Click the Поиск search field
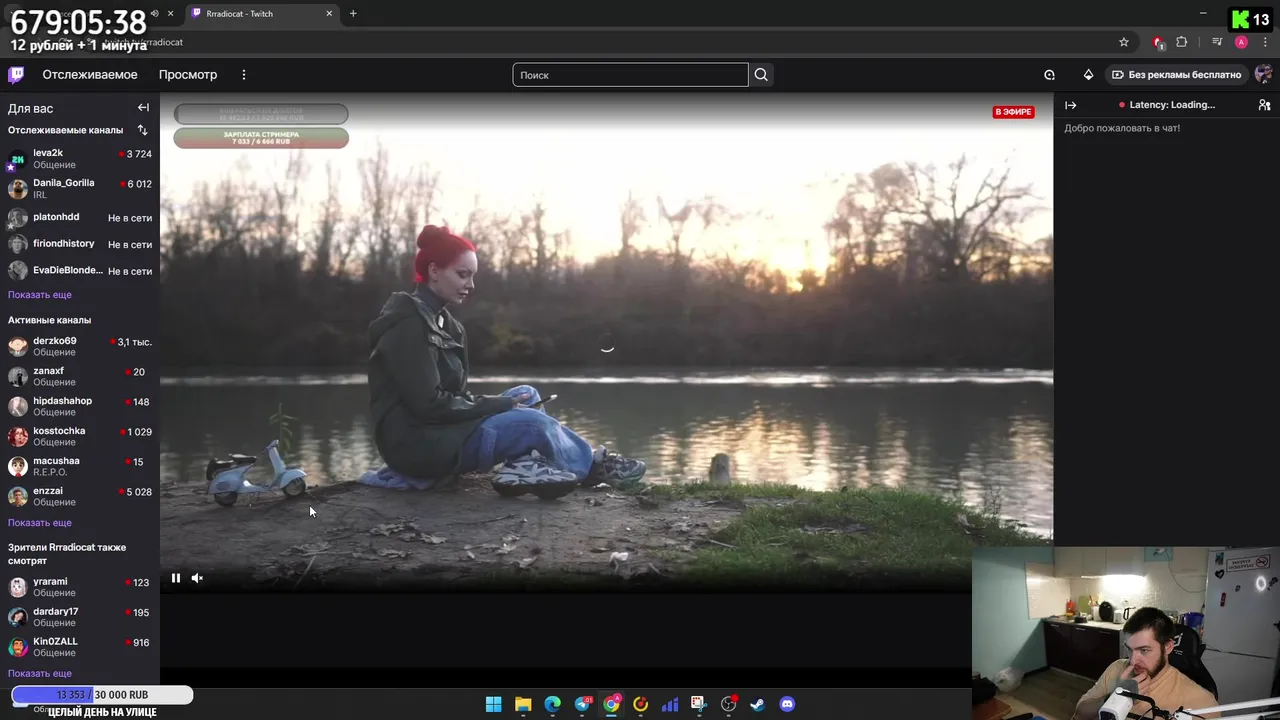 coord(630,75)
